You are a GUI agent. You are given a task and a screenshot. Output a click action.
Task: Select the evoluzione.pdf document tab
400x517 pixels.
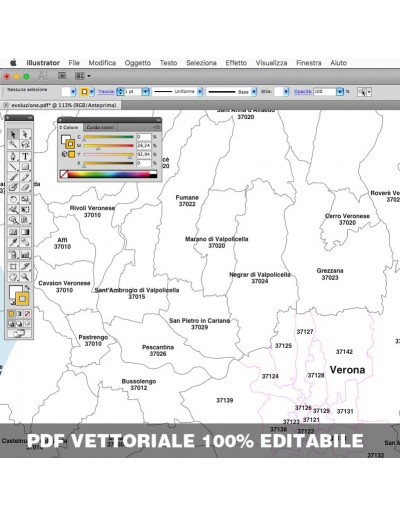point(63,105)
